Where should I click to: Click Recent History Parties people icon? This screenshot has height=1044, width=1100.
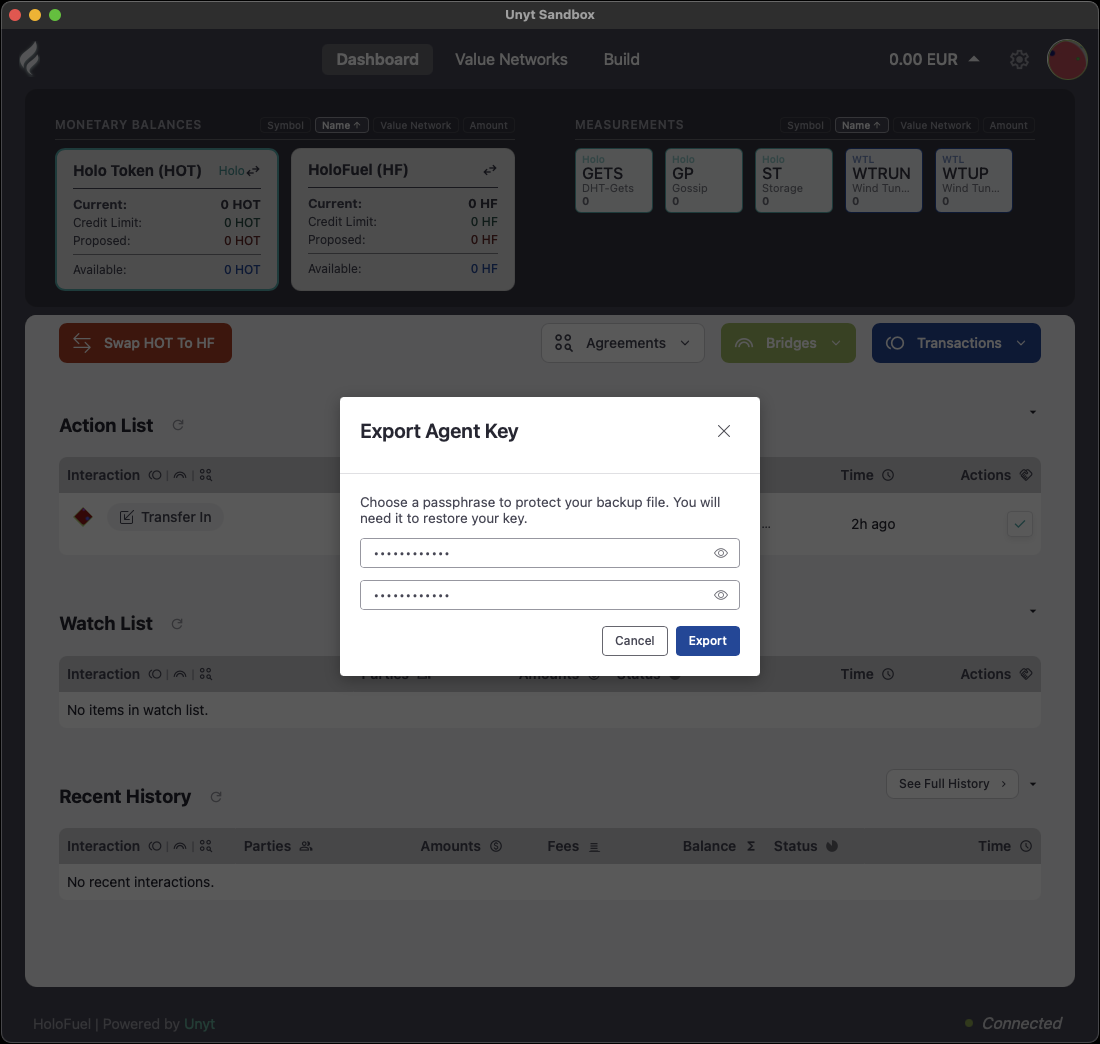[x=306, y=846]
